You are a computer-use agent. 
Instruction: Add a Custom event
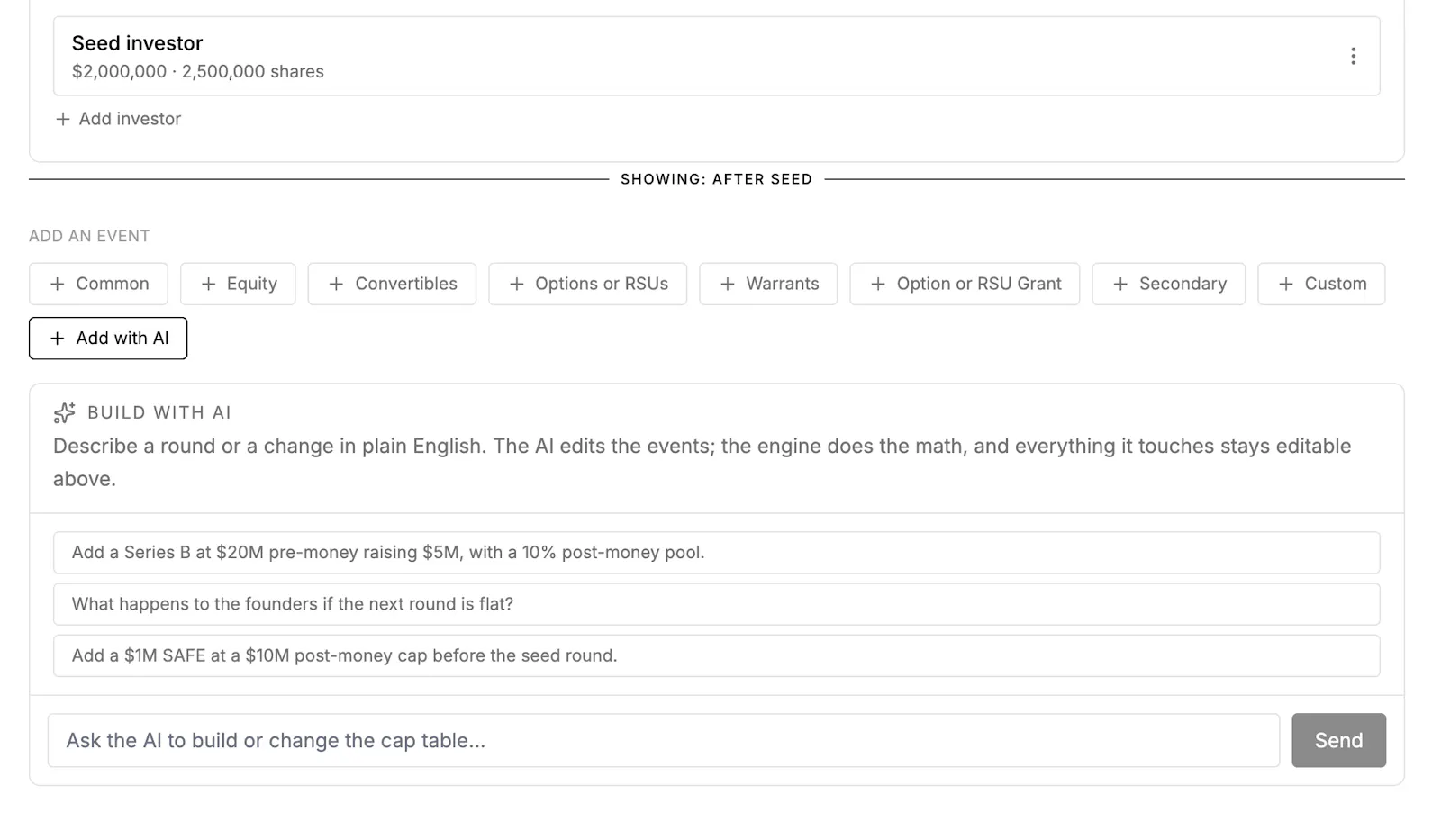point(1321,284)
